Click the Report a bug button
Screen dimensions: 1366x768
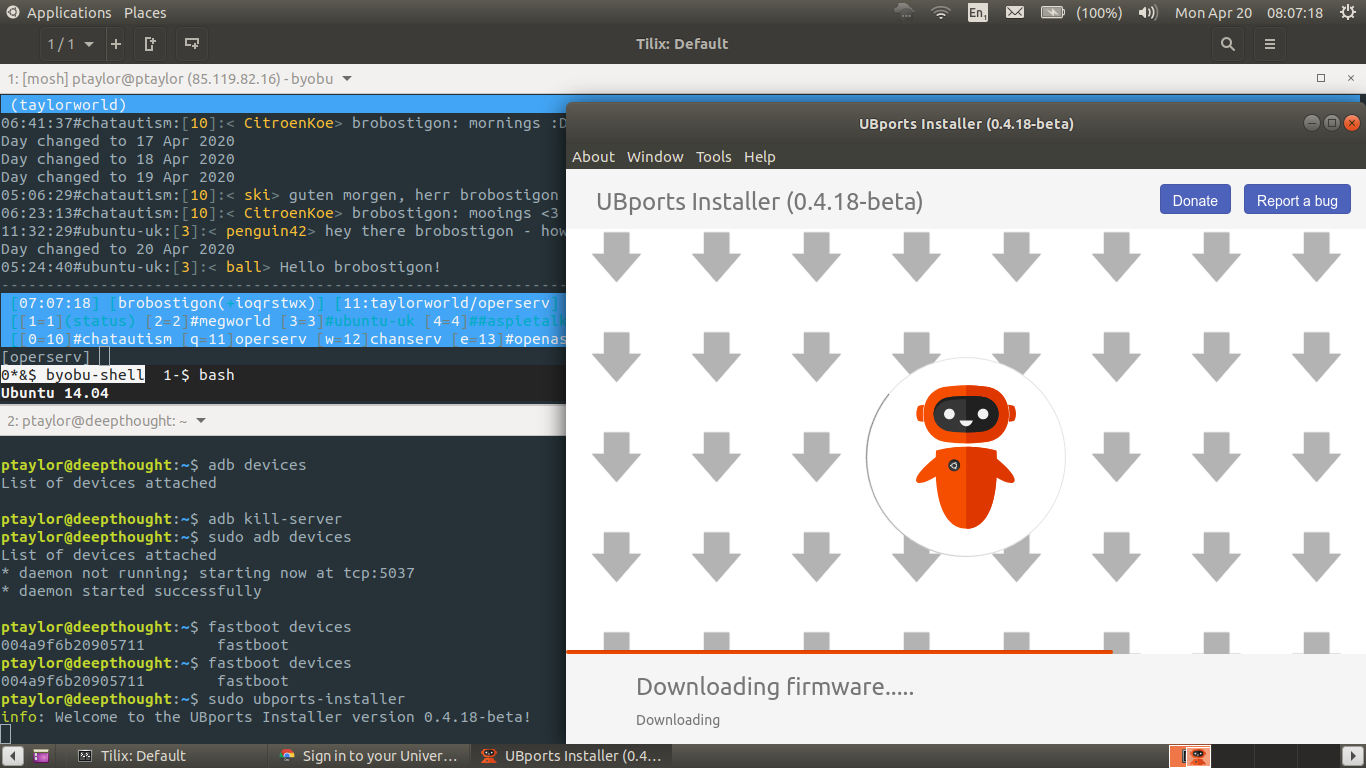pyautogui.click(x=1297, y=200)
